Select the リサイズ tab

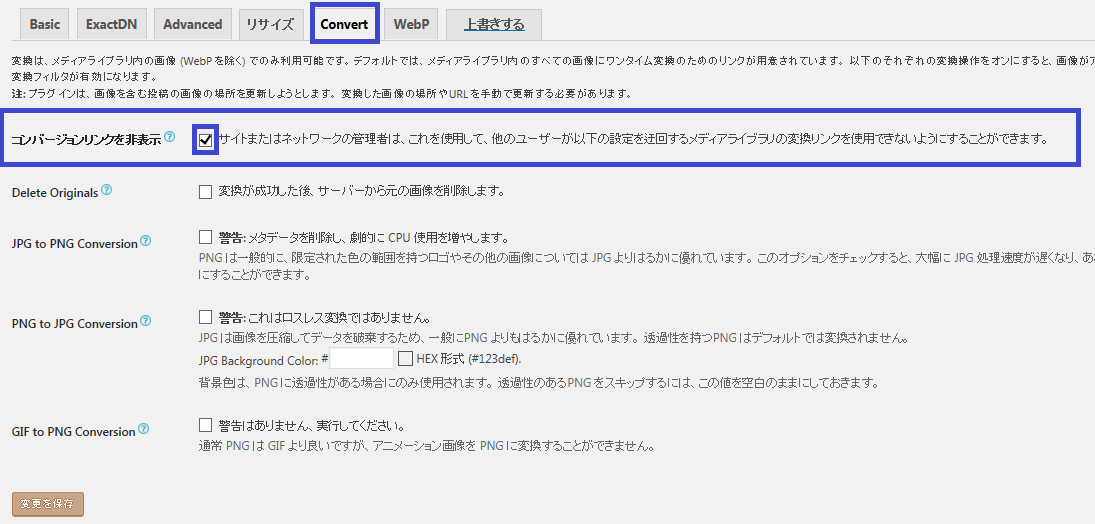270,24
